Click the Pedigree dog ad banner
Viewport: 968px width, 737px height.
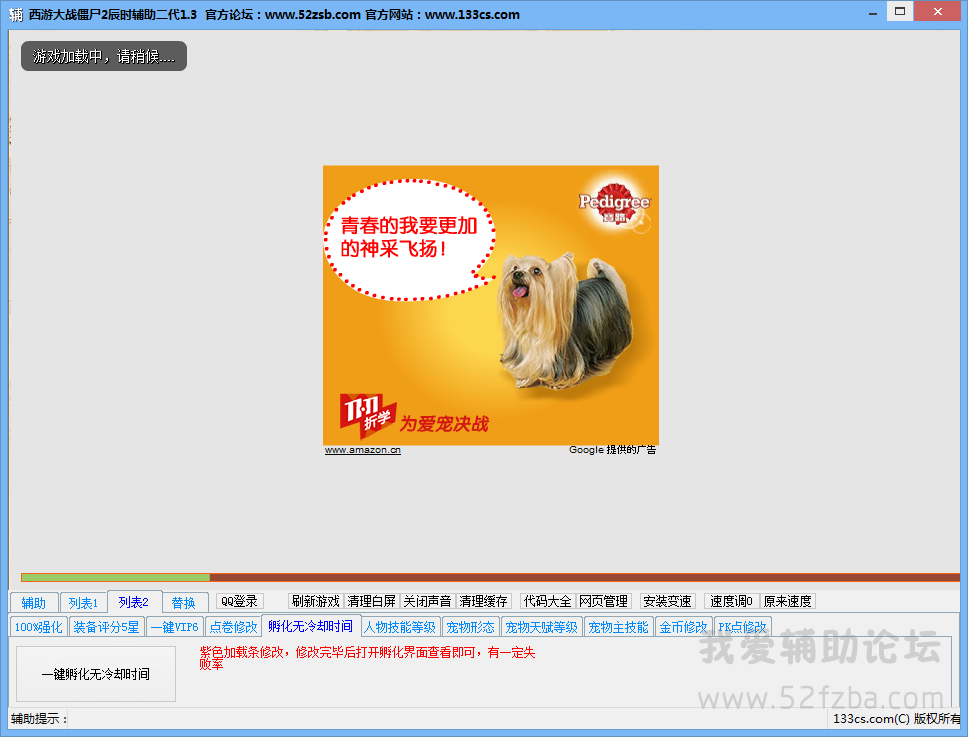pyautogui.click(x=491, y=306)
